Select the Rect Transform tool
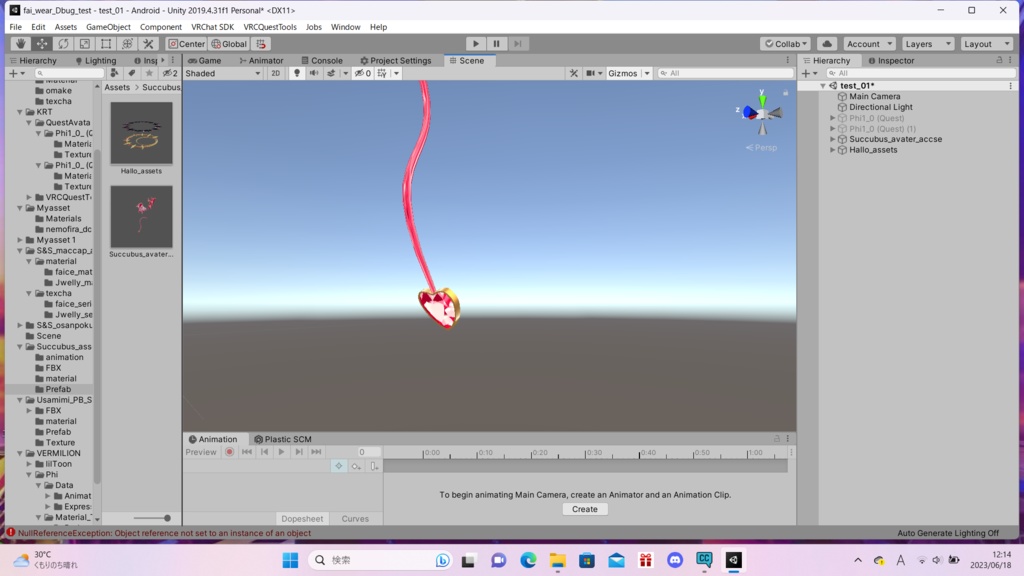This screenshot has width=1024, height=576. pos(106,44)
